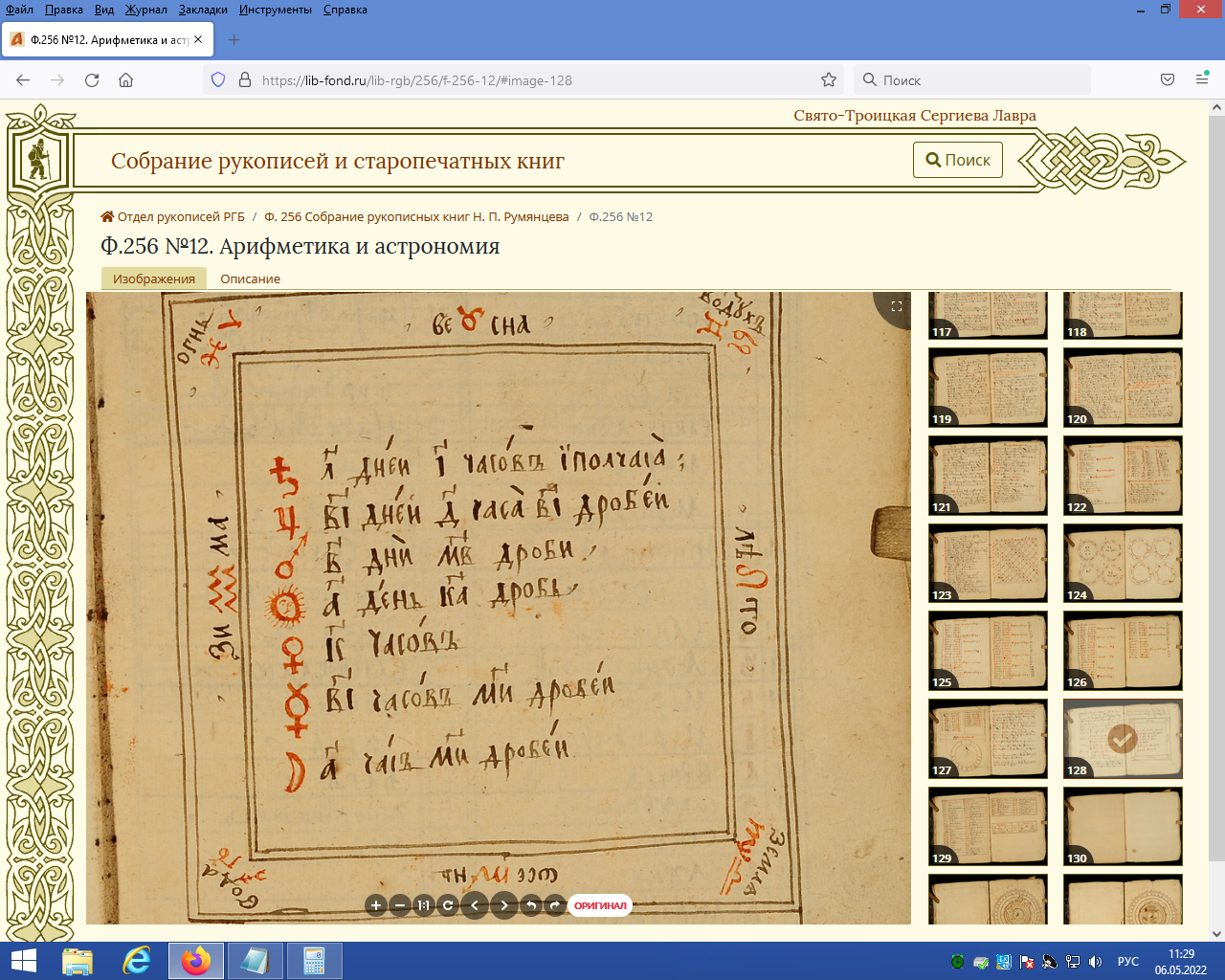1225x980 pixels.
Task: Open the Закладки menu
Action: [203, 10]
